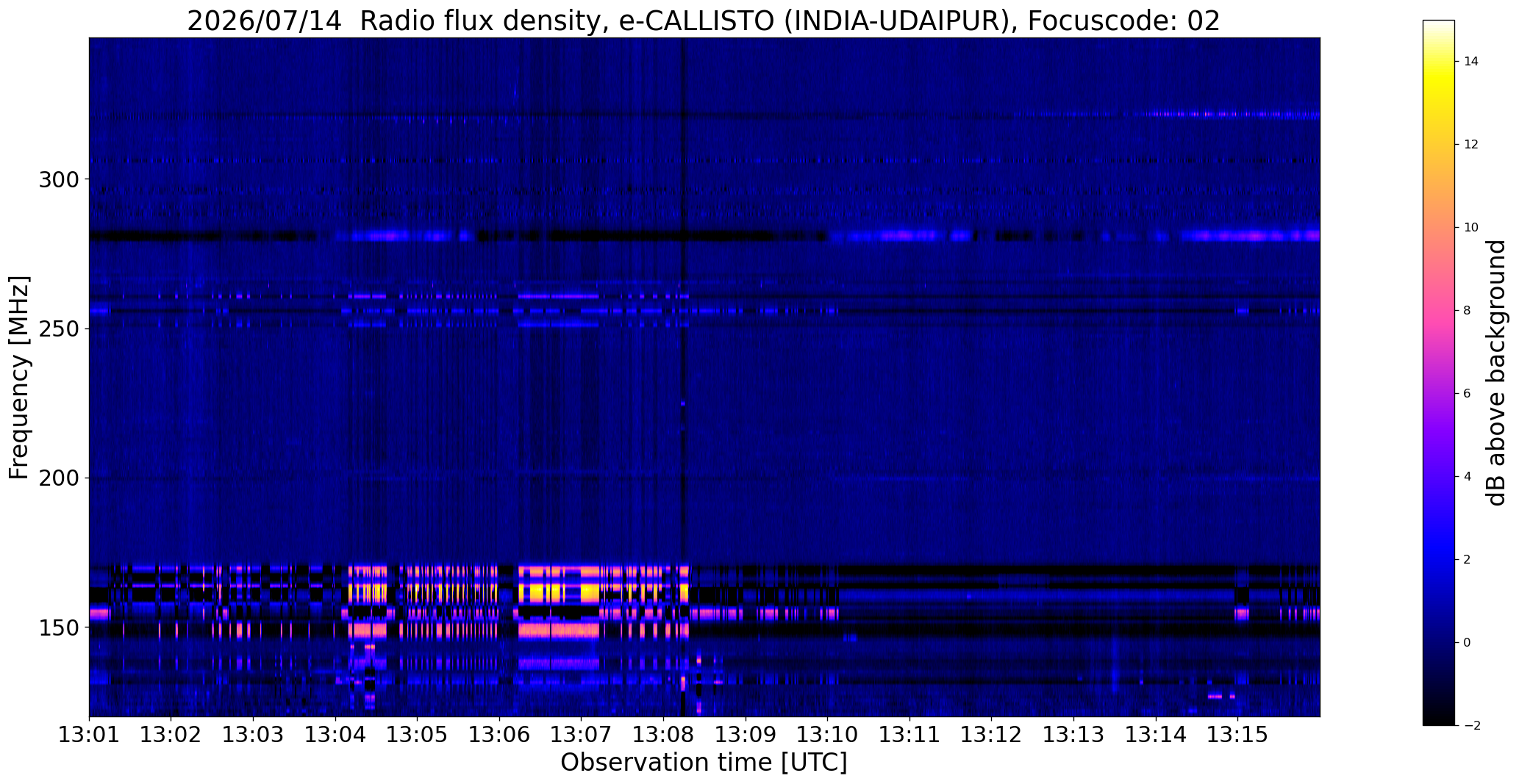This screenshot has height=784, width=1519.
Task: Click the Observation time [UTC] axis label
Action: 704,763
